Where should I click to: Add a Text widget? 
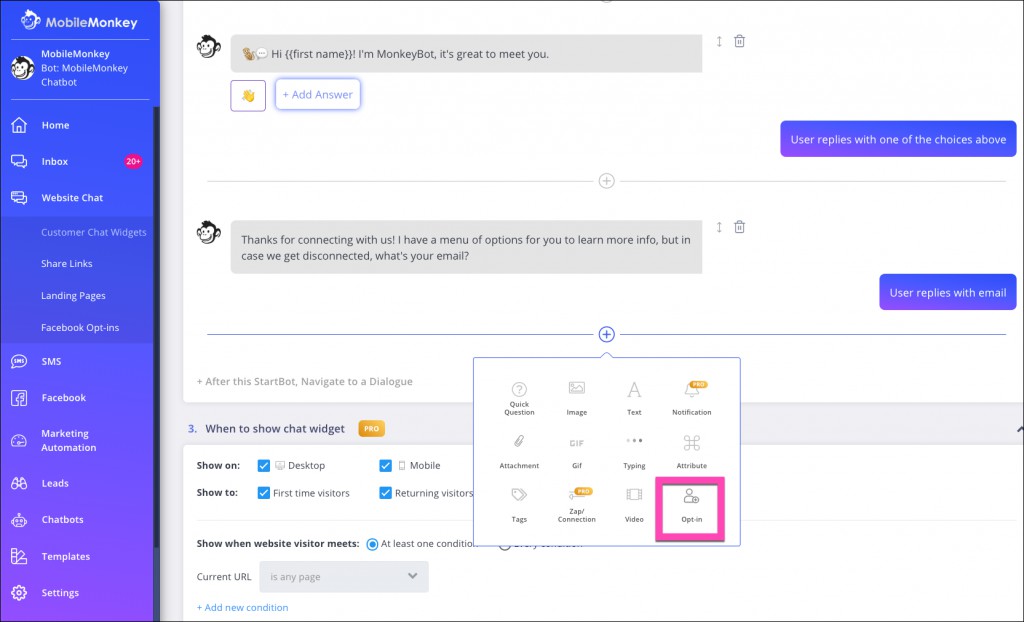coord(634,398)
